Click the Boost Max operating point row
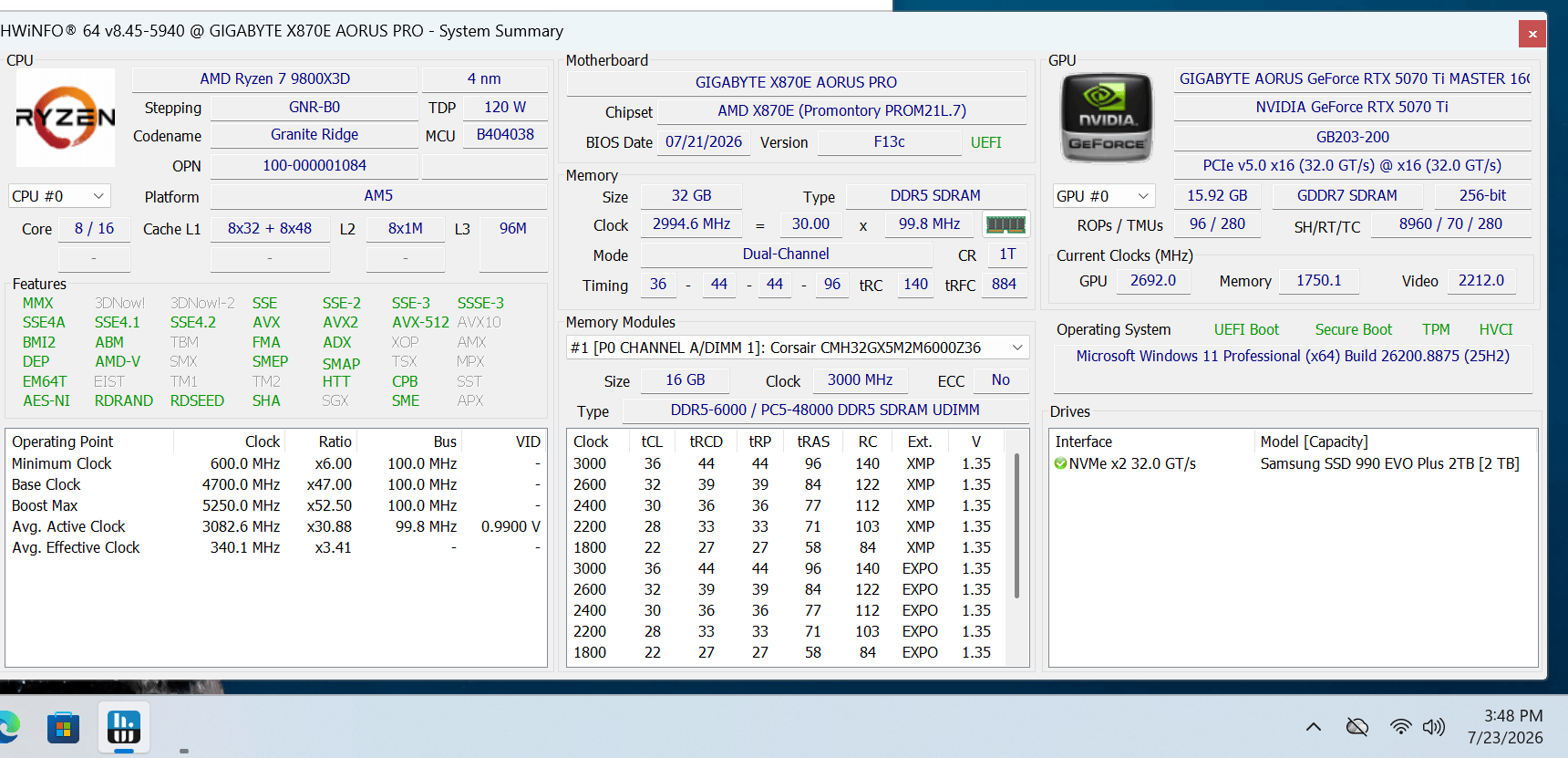This screenshot has height=758, width=1568. tap(276, 505)
